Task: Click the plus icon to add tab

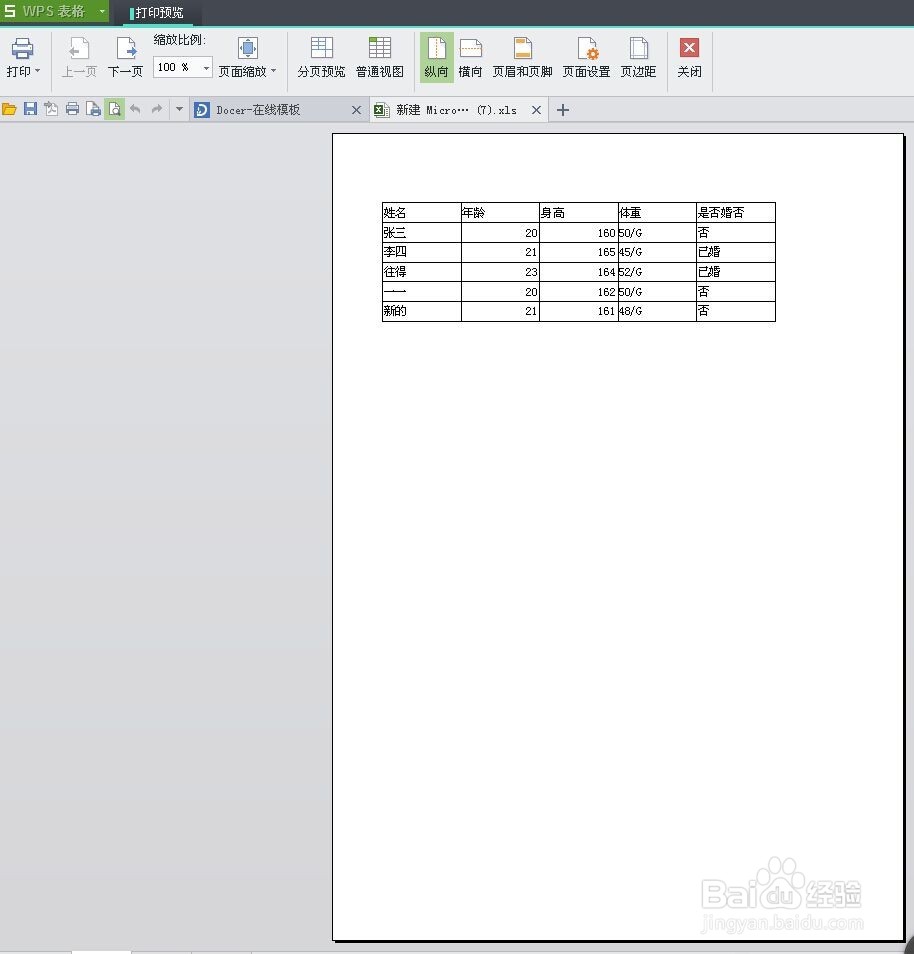Action: tap(563, 110)
